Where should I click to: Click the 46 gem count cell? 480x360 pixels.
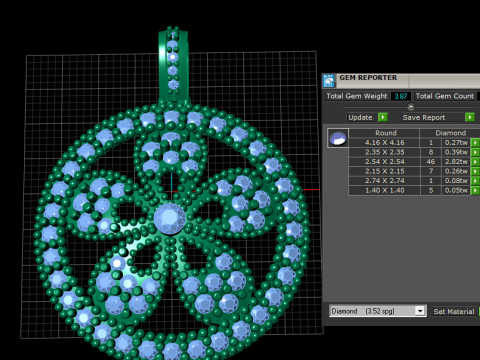pyautogui.click(x=431, y=162)
